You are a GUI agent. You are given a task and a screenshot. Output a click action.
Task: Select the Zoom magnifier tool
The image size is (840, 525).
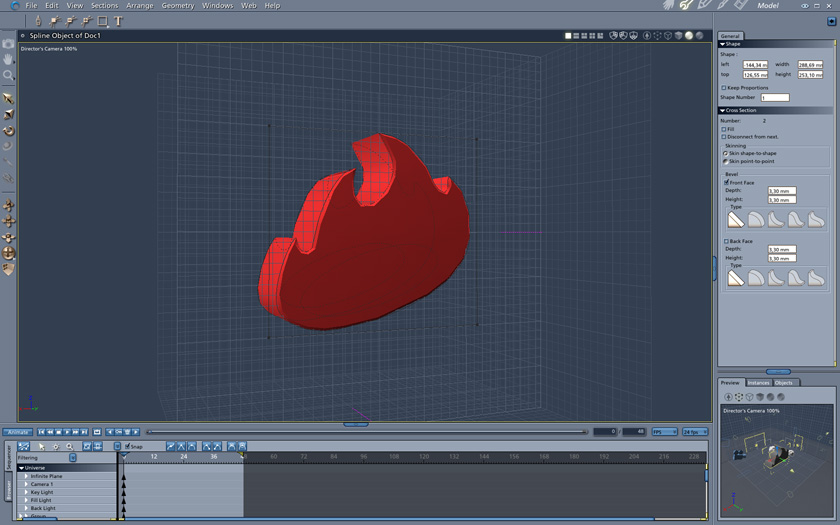[x=8, y=75]
